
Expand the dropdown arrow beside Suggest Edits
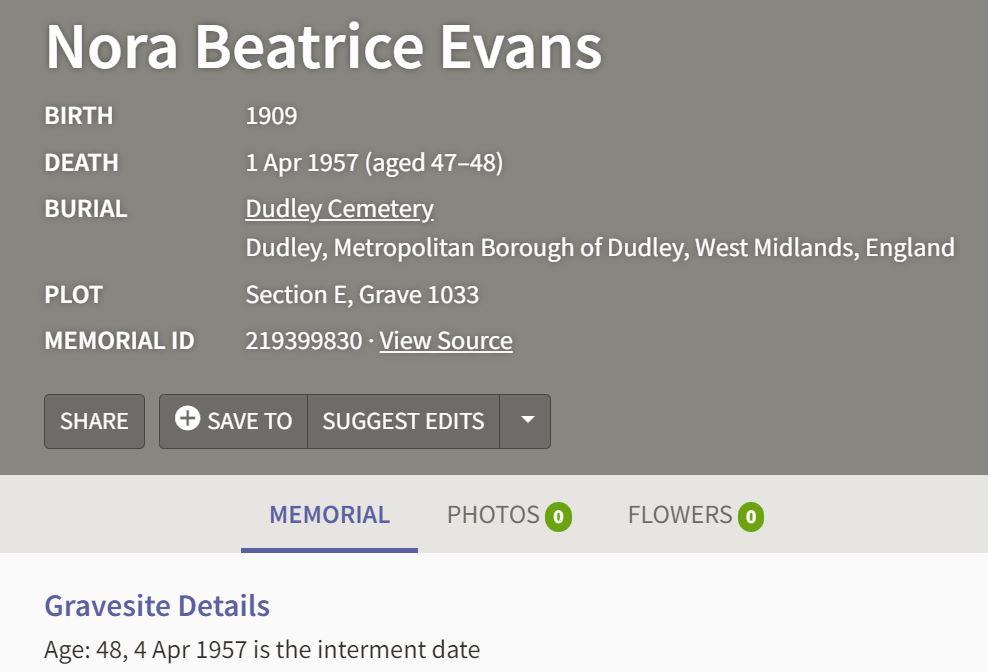[x=527, y=421]
